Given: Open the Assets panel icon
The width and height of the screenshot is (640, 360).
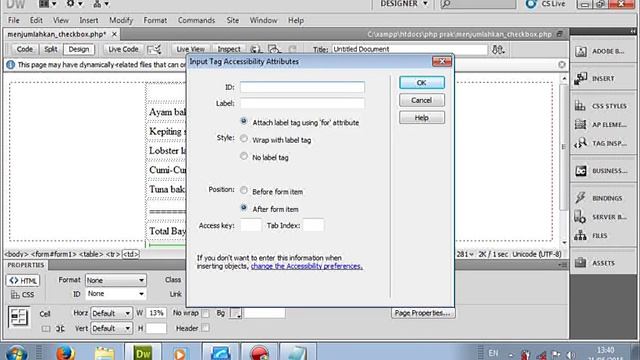Looking at the screenshot, I should pos(580,263).
